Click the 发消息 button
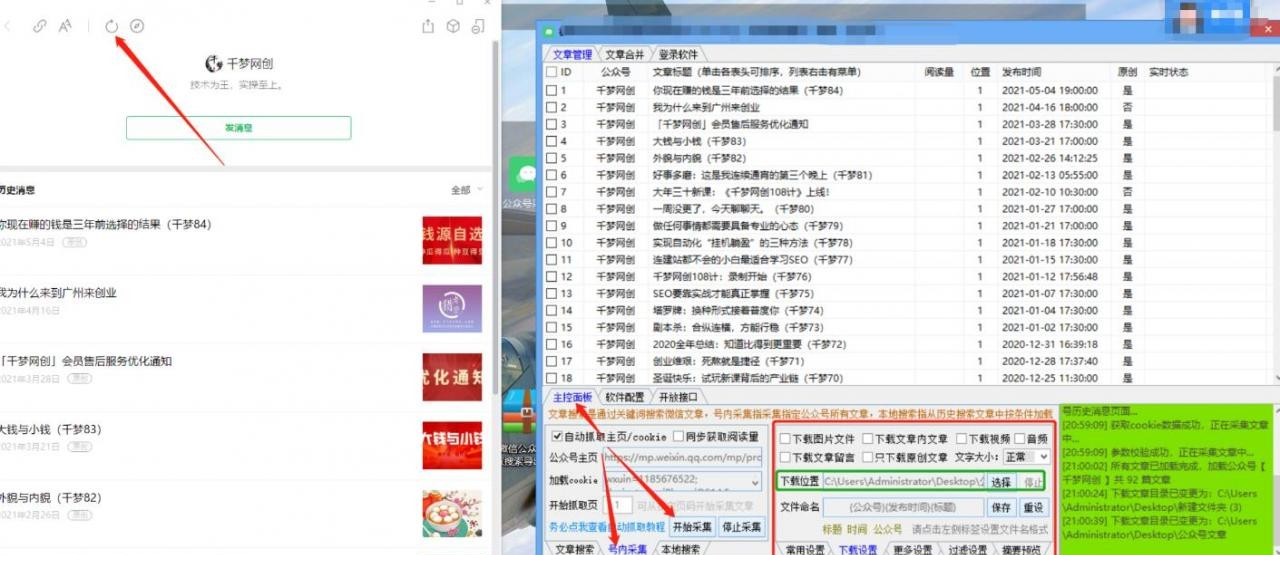Screen dimensions: 1280x578 point(238,128)
